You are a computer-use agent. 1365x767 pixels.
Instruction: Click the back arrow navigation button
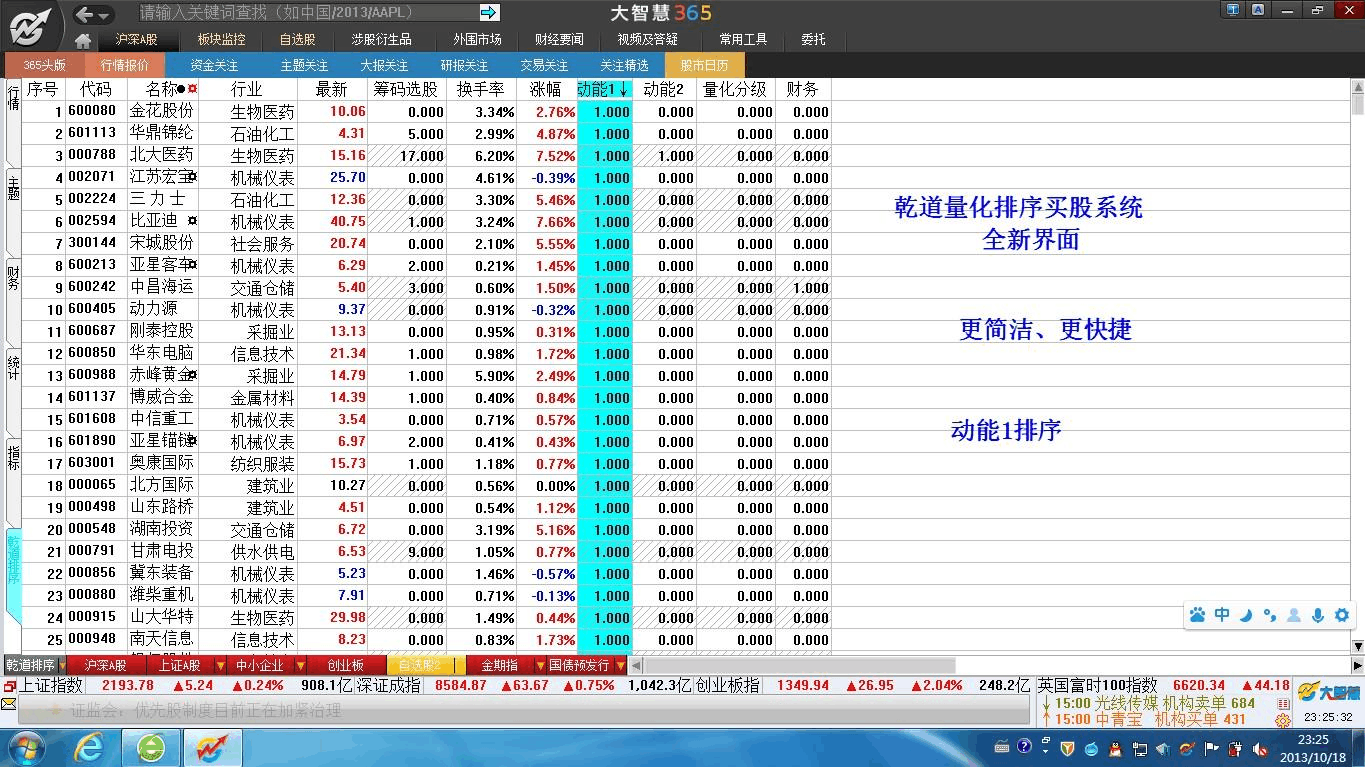(x=85, y=14)
